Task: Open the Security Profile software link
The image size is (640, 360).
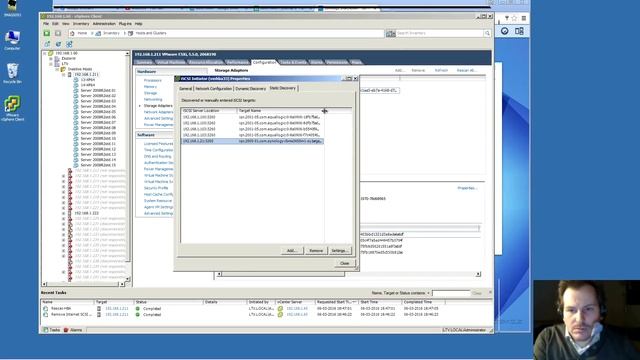Action: click(156, 188)
